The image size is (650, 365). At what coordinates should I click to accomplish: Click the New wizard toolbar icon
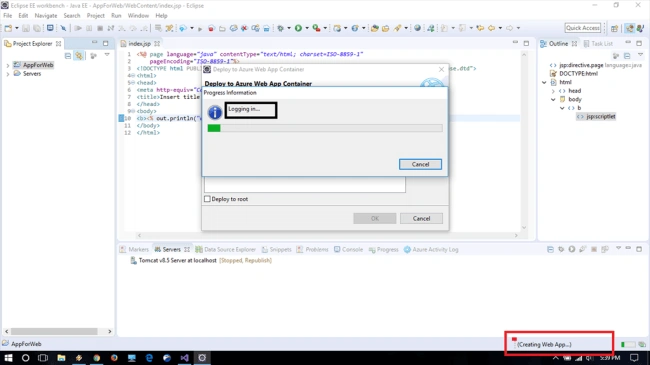tap(8, 28)
